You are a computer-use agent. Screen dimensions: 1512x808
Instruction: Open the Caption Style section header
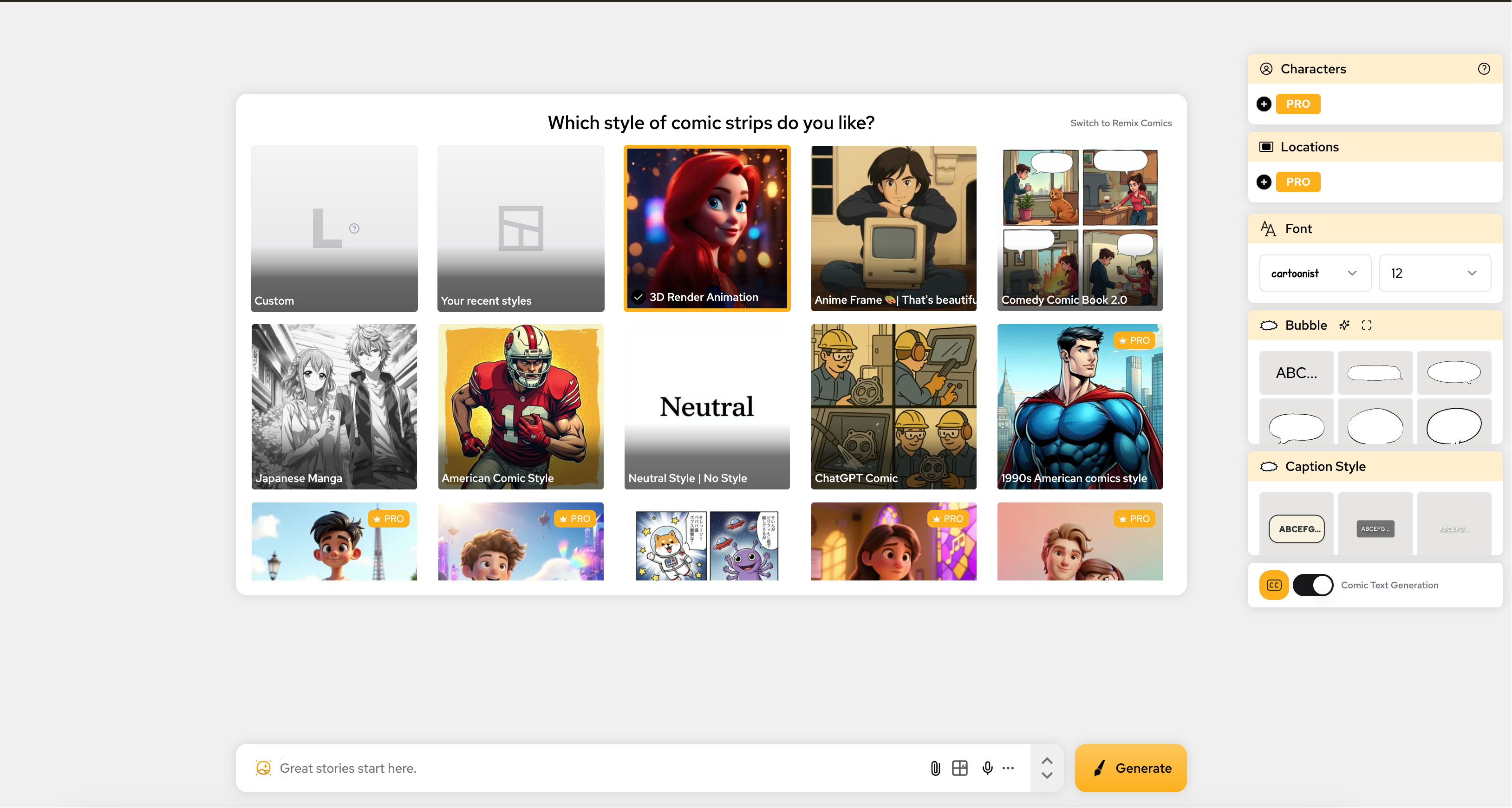(1325, 466)
